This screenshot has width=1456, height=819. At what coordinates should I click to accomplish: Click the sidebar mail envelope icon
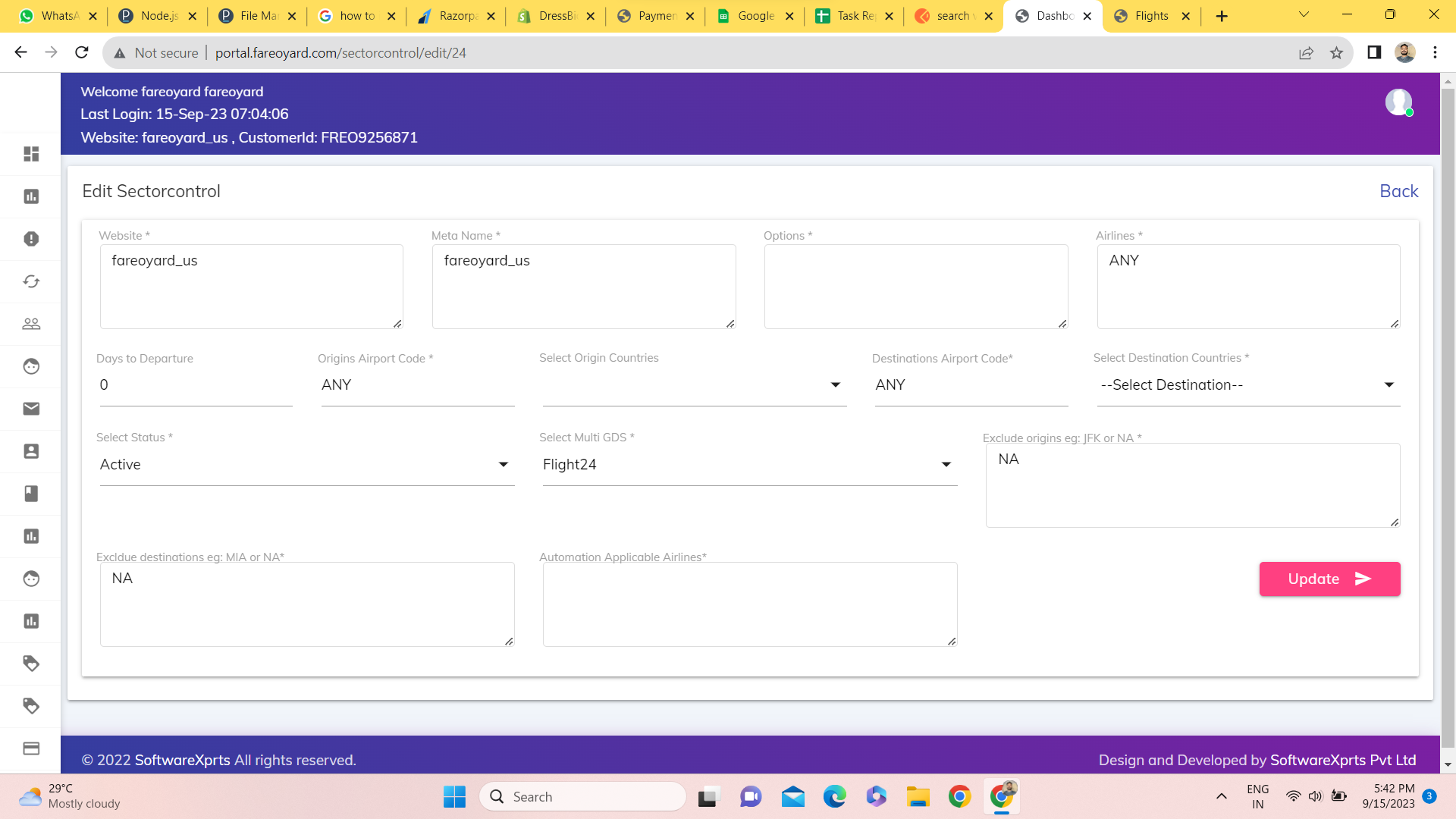31,409
